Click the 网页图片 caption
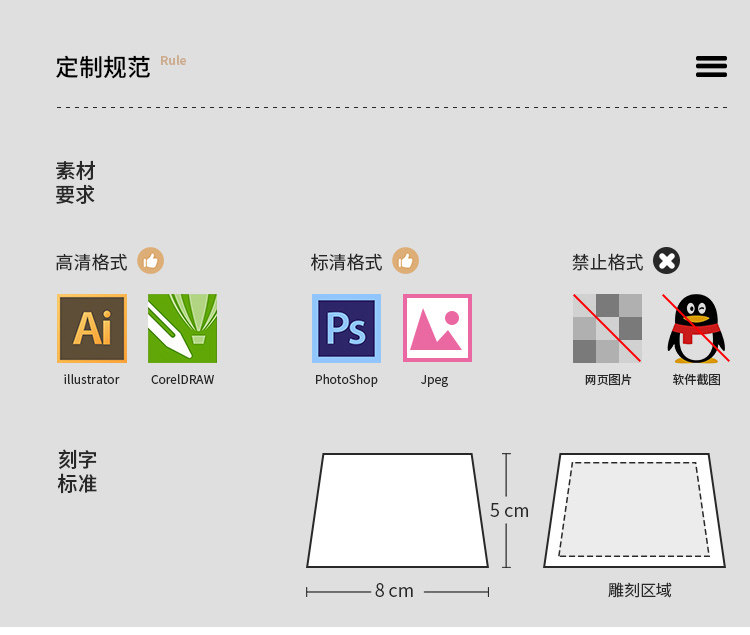The height and width of the screenshot is (635, 750). click(608, 380)
